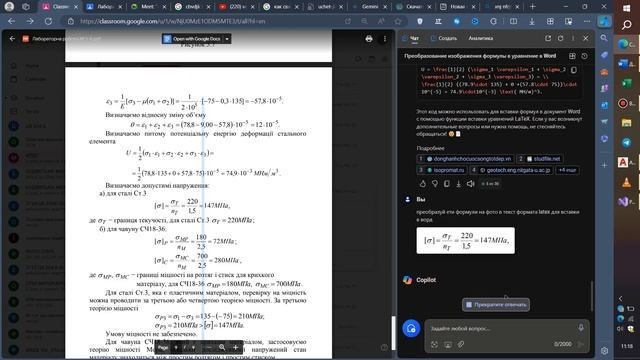Zoom in on the document

pos(236,347)
